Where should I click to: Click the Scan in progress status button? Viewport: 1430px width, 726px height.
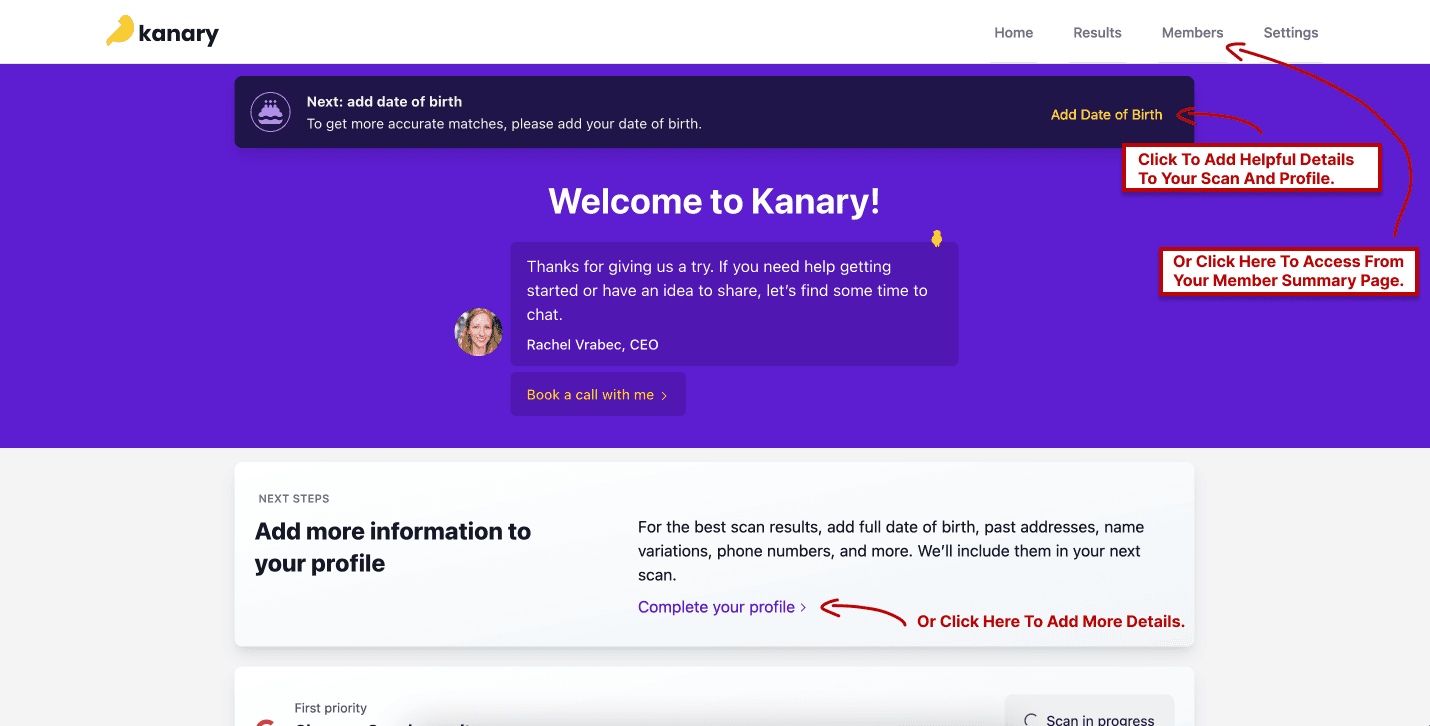pos(1089,712)
